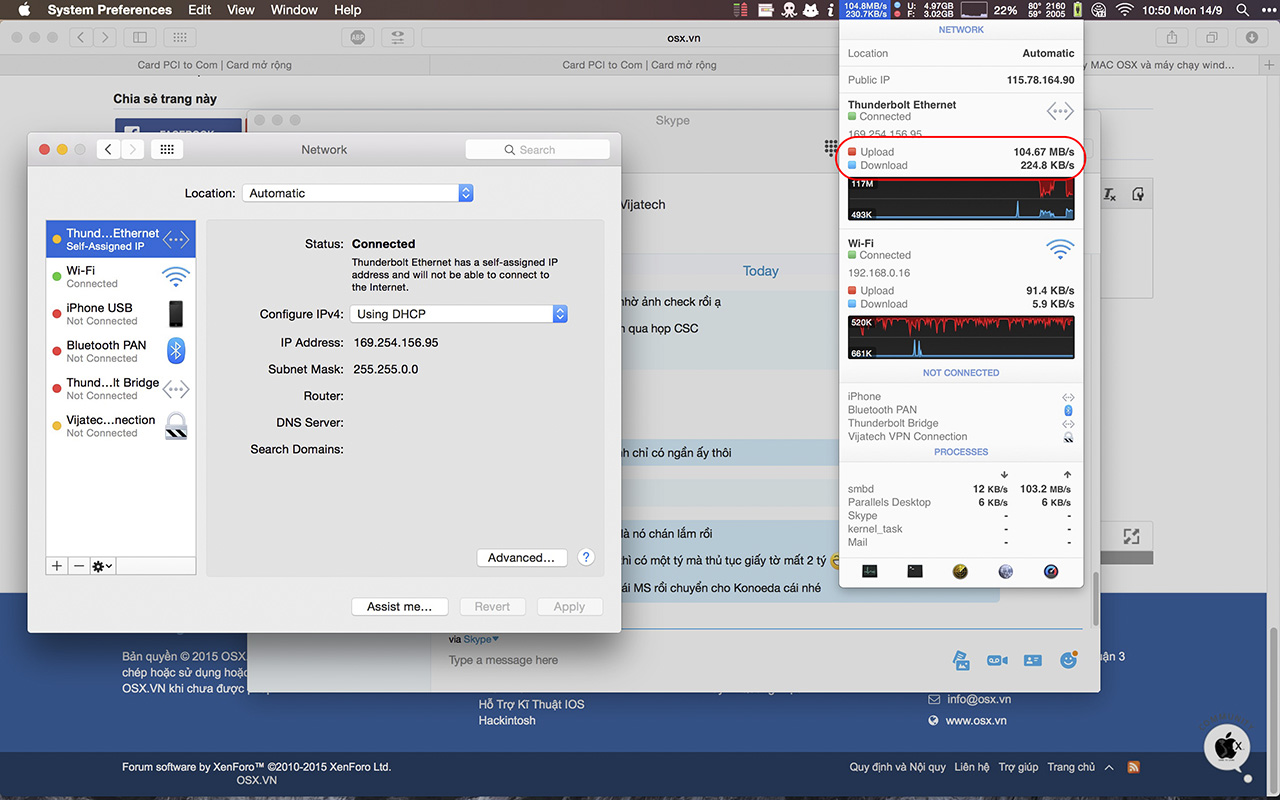Image resolution: width=1280 pixels, height=800 pixels.
Task: Click the Wi-Fi status icon in menu bar
Action: (1125, 10)
